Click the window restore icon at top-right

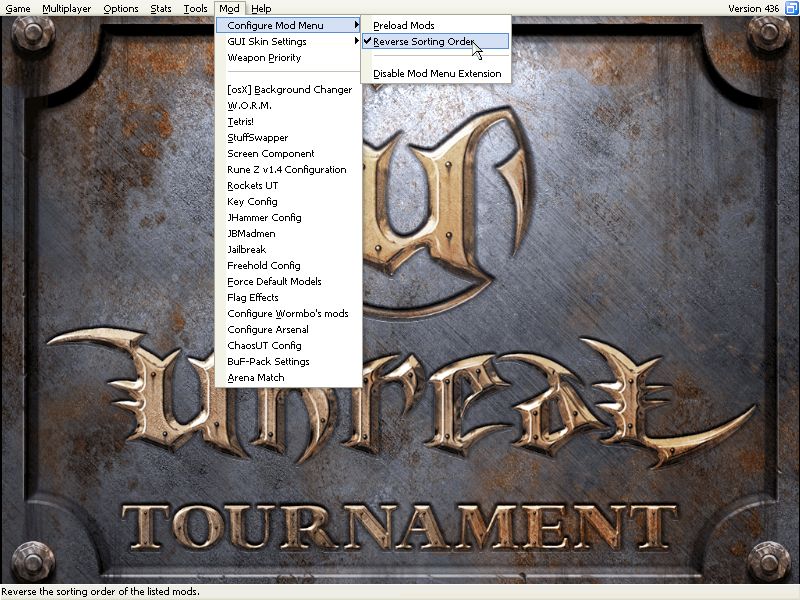[x=791, y=8]
